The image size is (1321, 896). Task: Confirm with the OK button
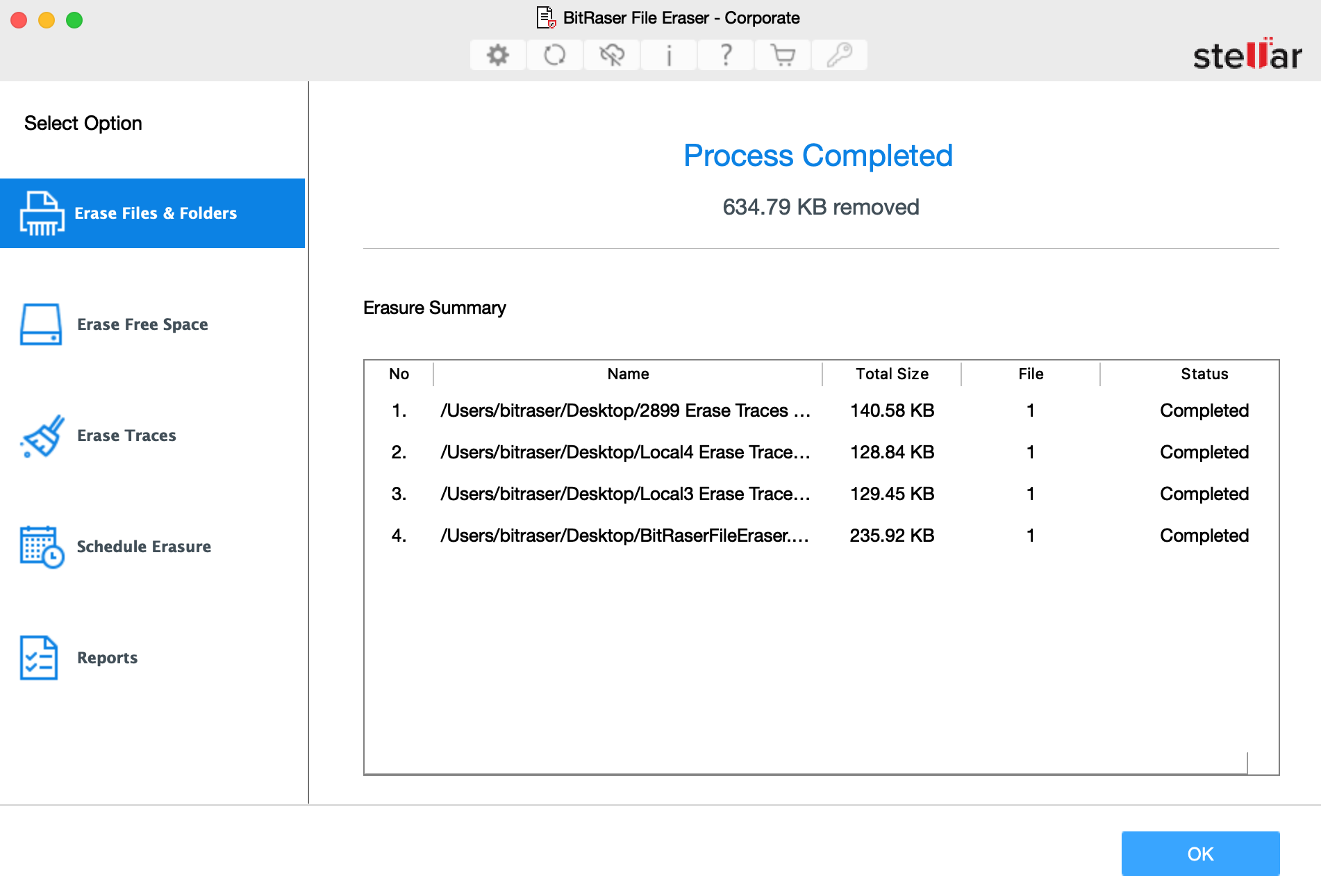point(1200,854)
